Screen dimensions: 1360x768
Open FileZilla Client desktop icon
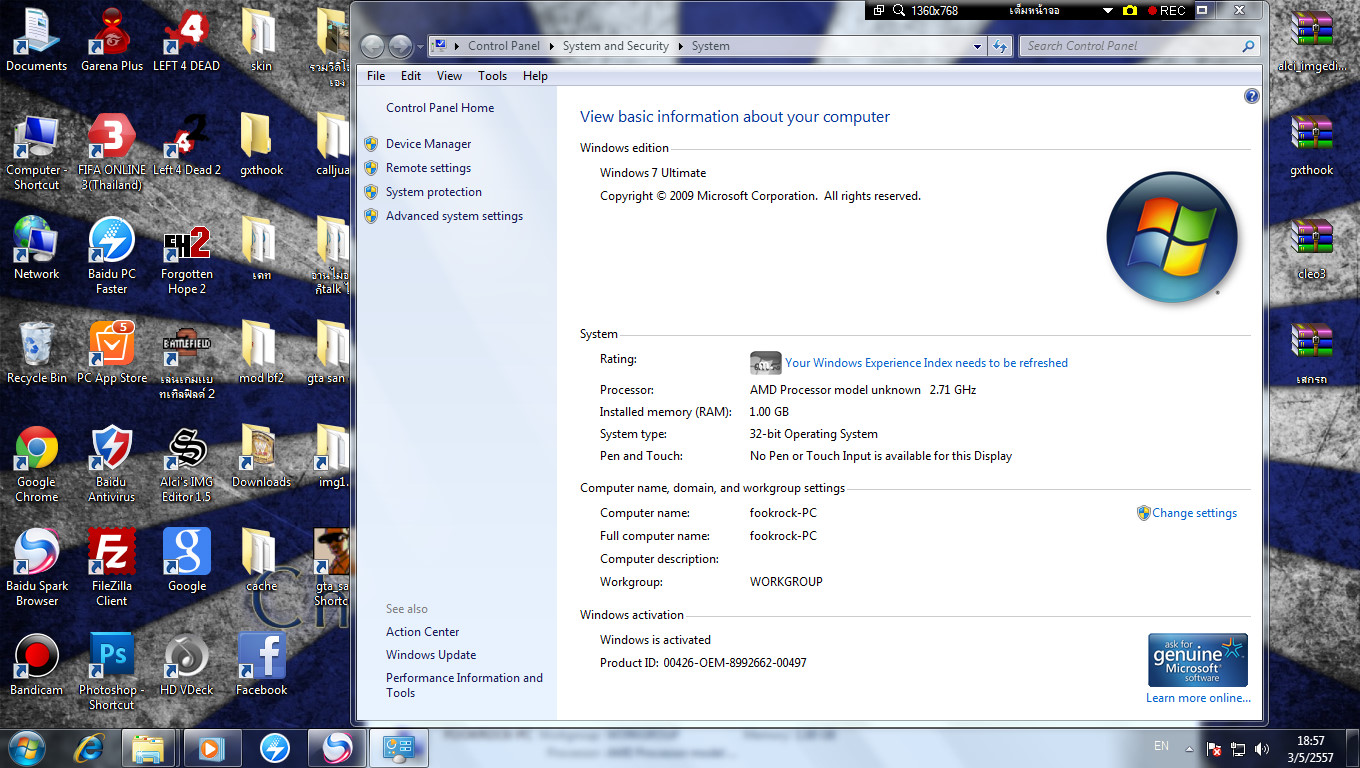111,553
